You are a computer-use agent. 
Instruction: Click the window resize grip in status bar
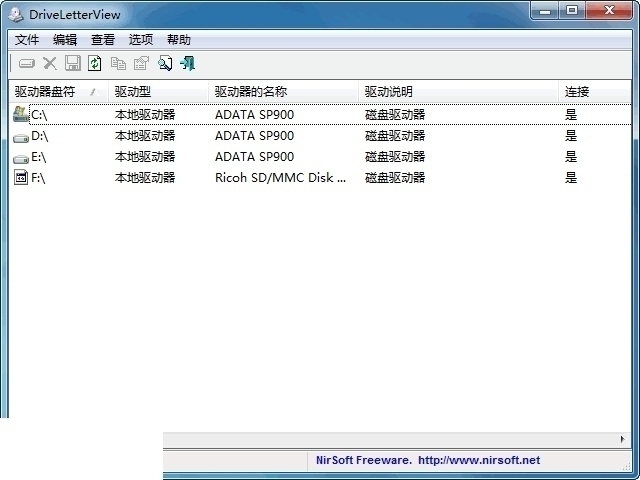pos(627,465)
